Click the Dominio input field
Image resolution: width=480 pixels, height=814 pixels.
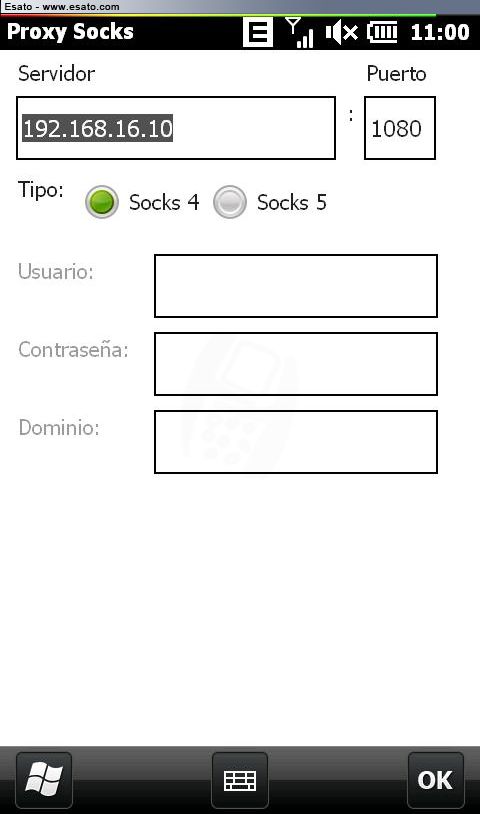click(x=296, y=442)
